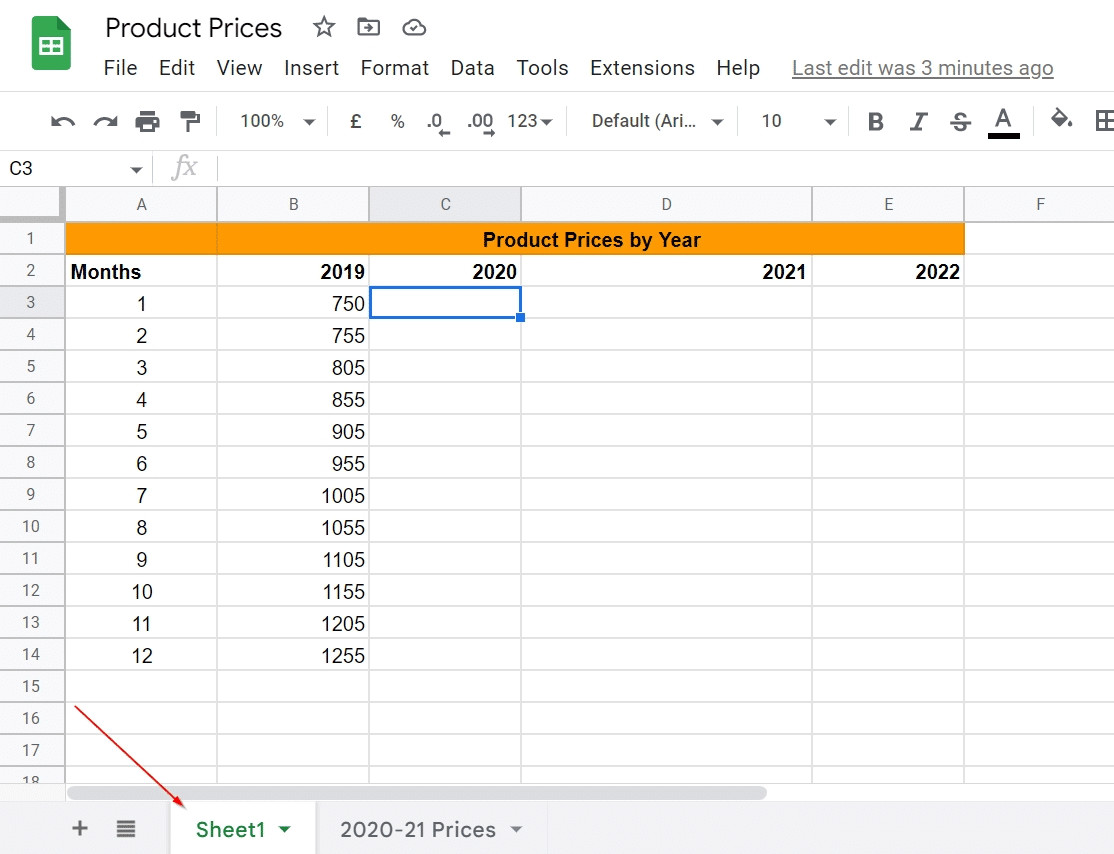Toggle strikethrough formatting
Image resolution: width=1114 pixels, height=854 pixels.
961,122
